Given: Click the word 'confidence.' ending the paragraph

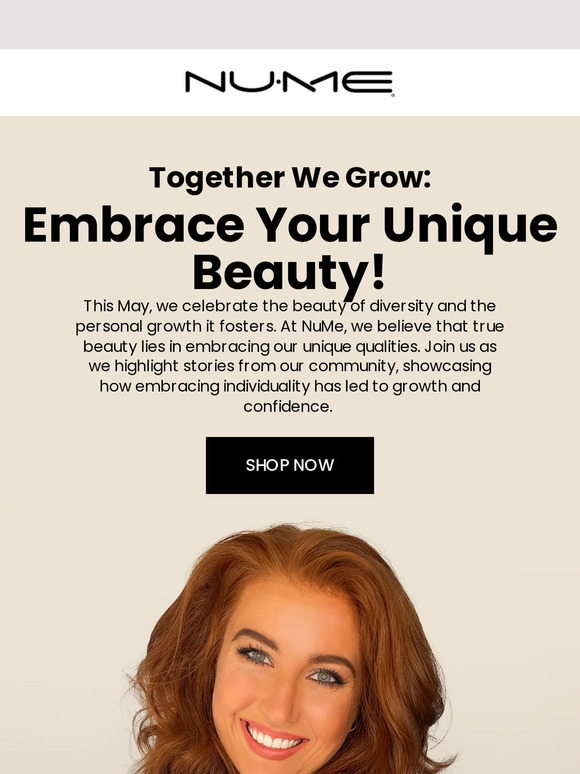Looking at the screenshot, I should coord(288,407).
